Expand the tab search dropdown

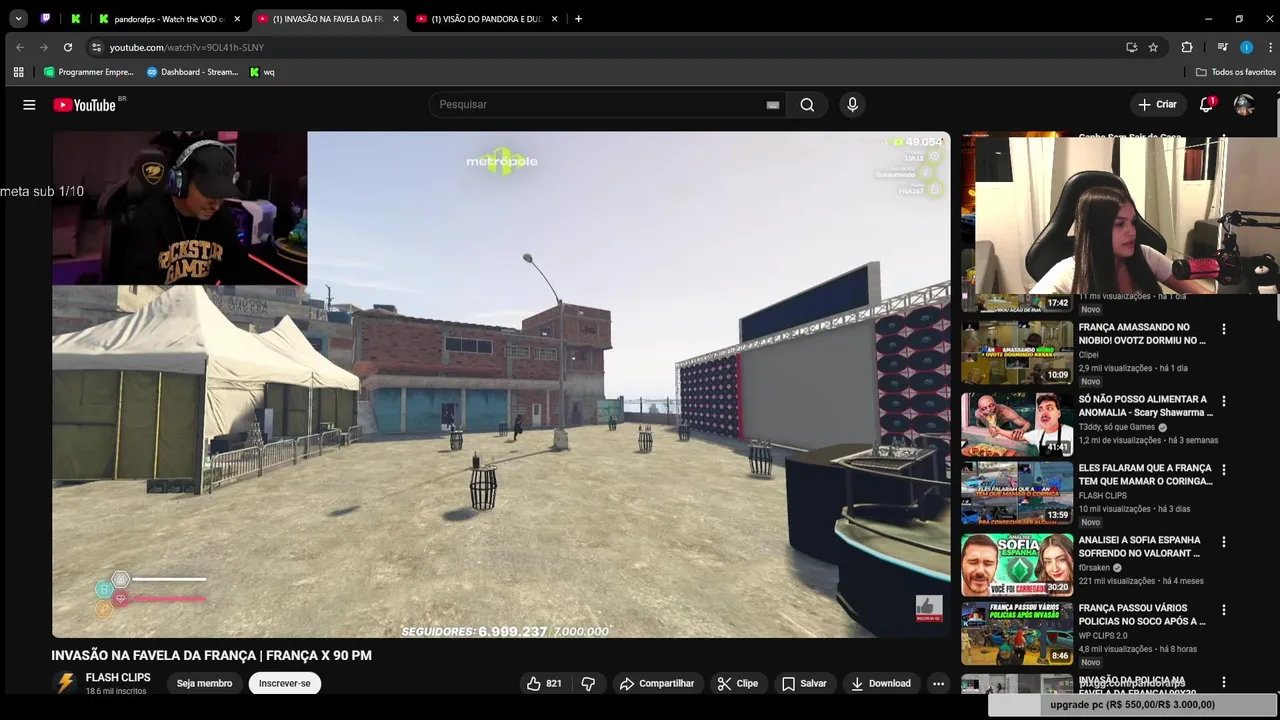tap(18, 19)
